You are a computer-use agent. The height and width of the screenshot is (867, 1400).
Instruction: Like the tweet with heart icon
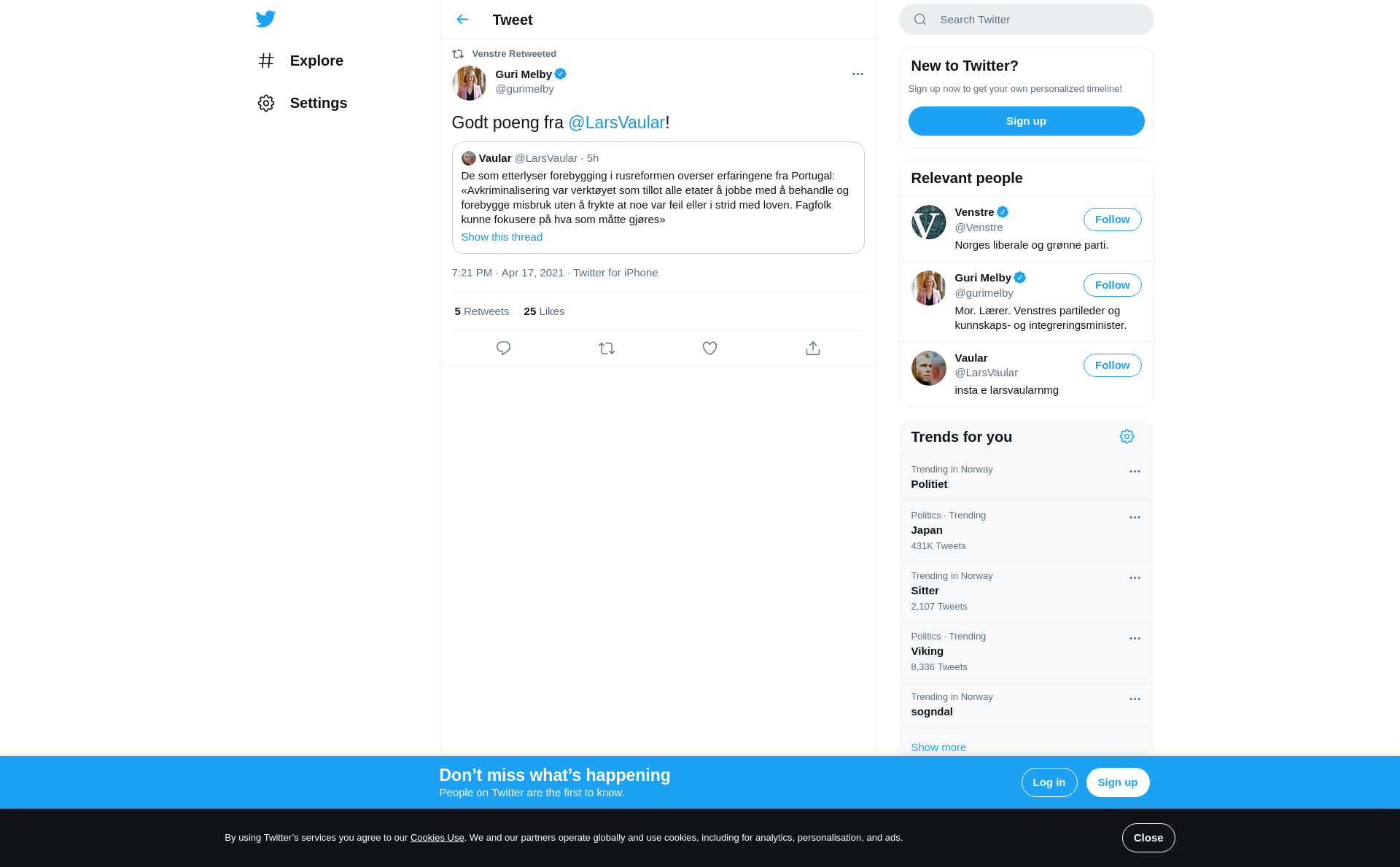[709, 349]
